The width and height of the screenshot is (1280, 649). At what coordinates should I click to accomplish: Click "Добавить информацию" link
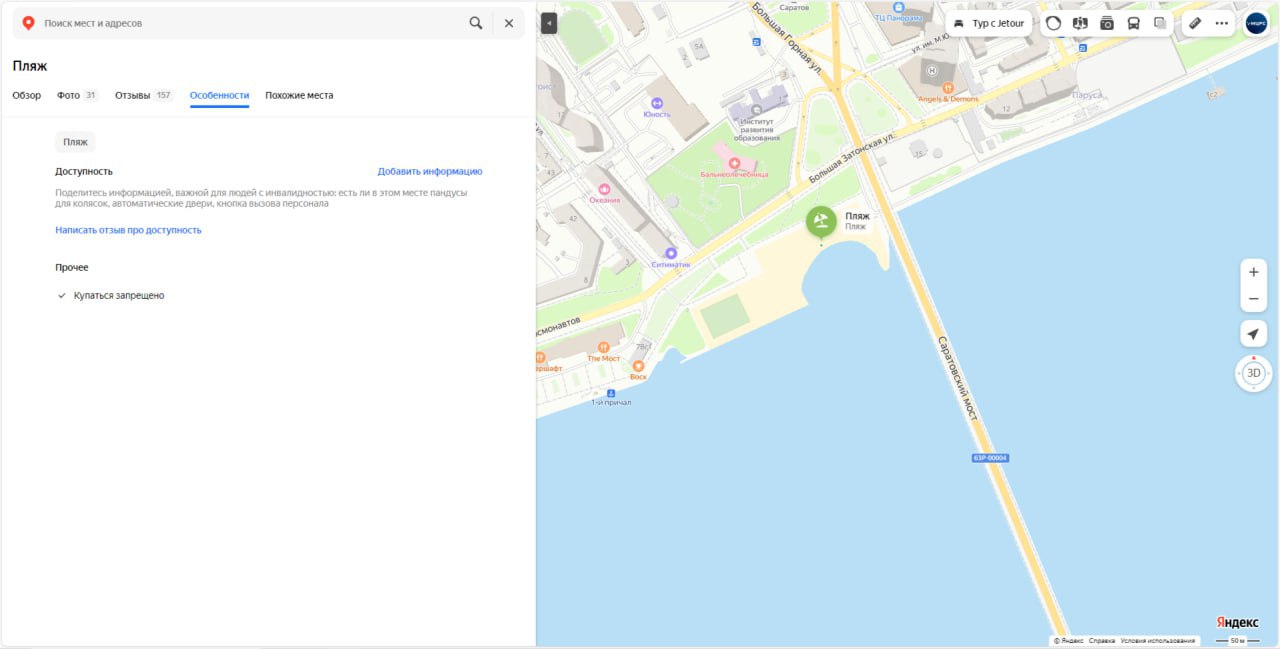(430, 171)
